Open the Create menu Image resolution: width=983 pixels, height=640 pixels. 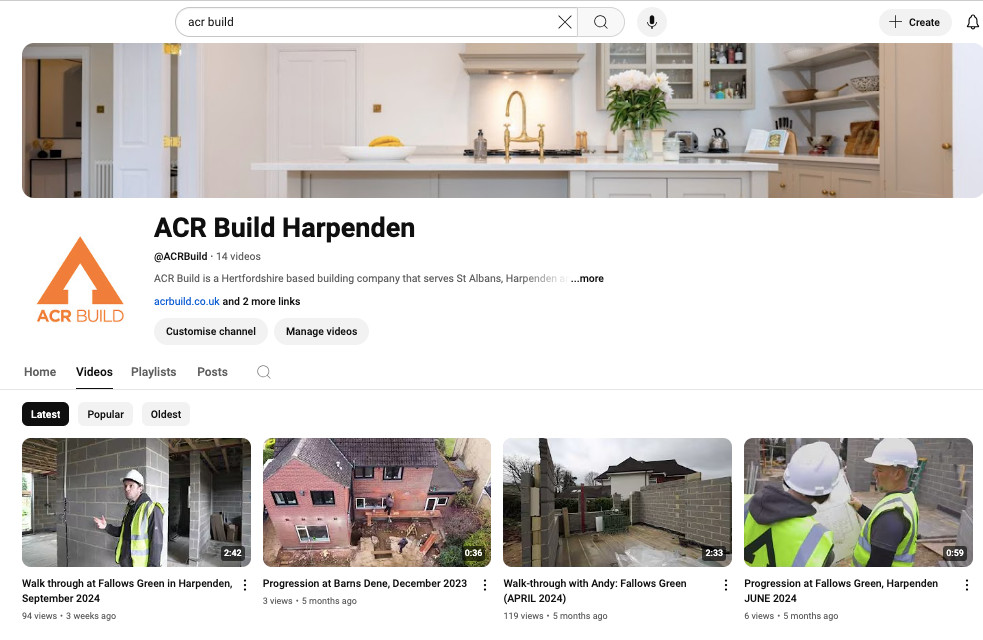point(915,22)
